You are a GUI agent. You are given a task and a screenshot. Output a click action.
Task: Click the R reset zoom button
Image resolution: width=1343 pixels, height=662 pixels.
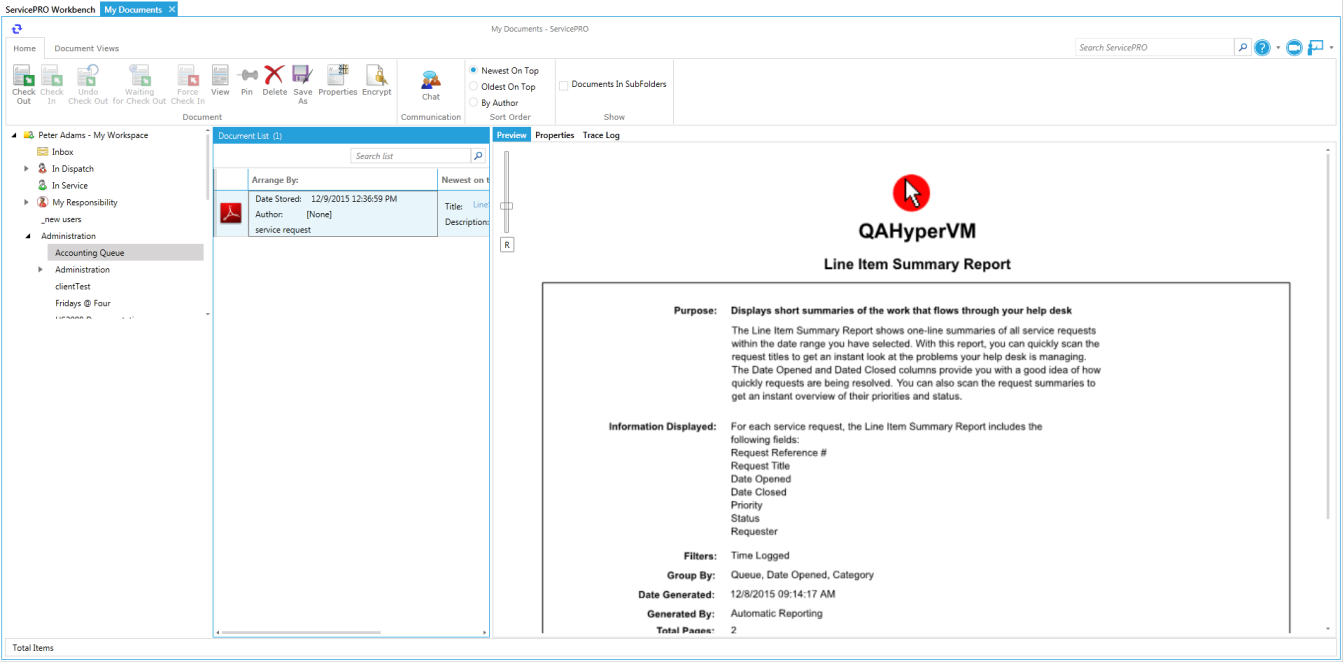tap(507, 245)
